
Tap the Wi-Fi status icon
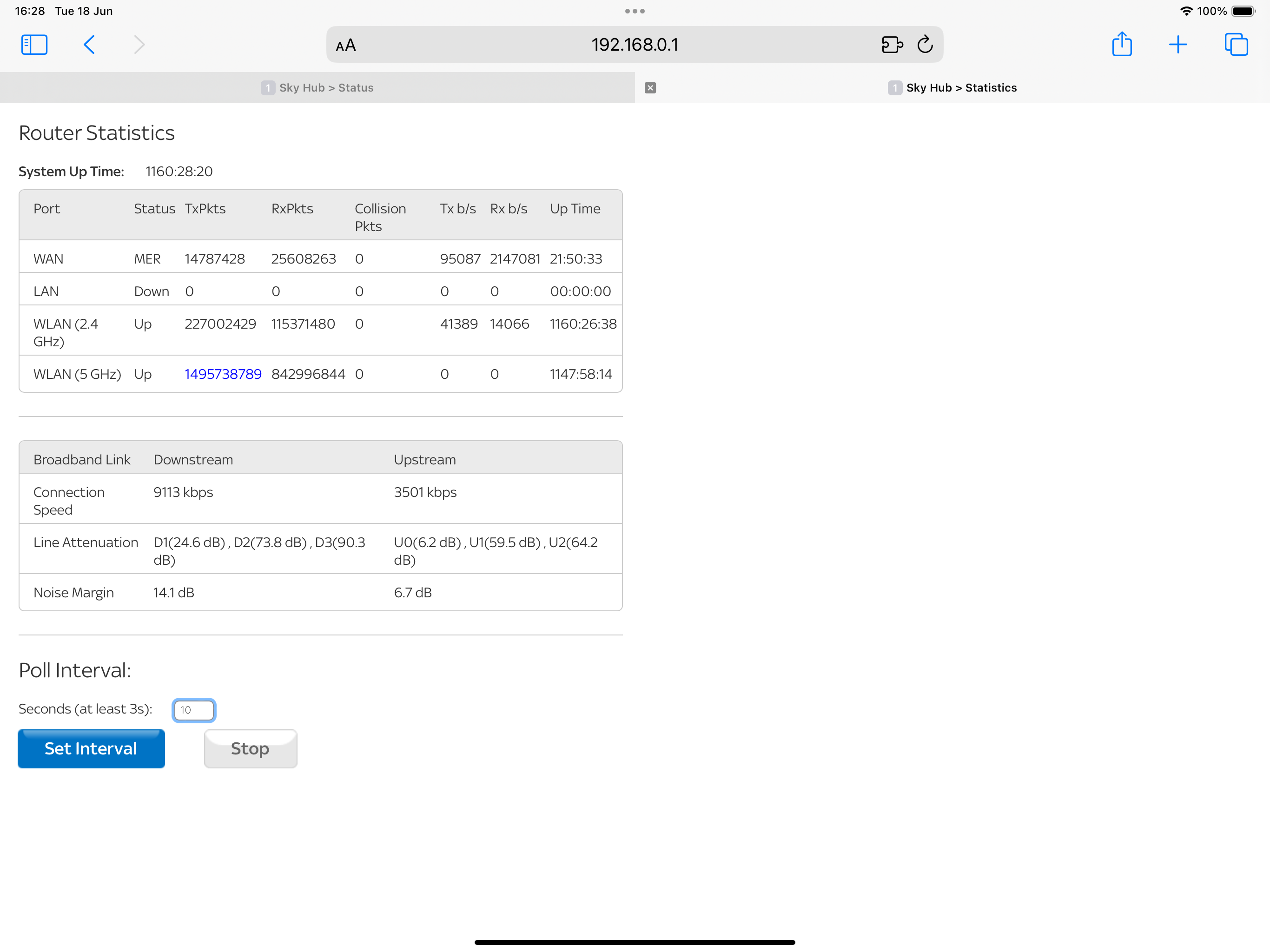pyautogui.click(x=1186, y=11)
